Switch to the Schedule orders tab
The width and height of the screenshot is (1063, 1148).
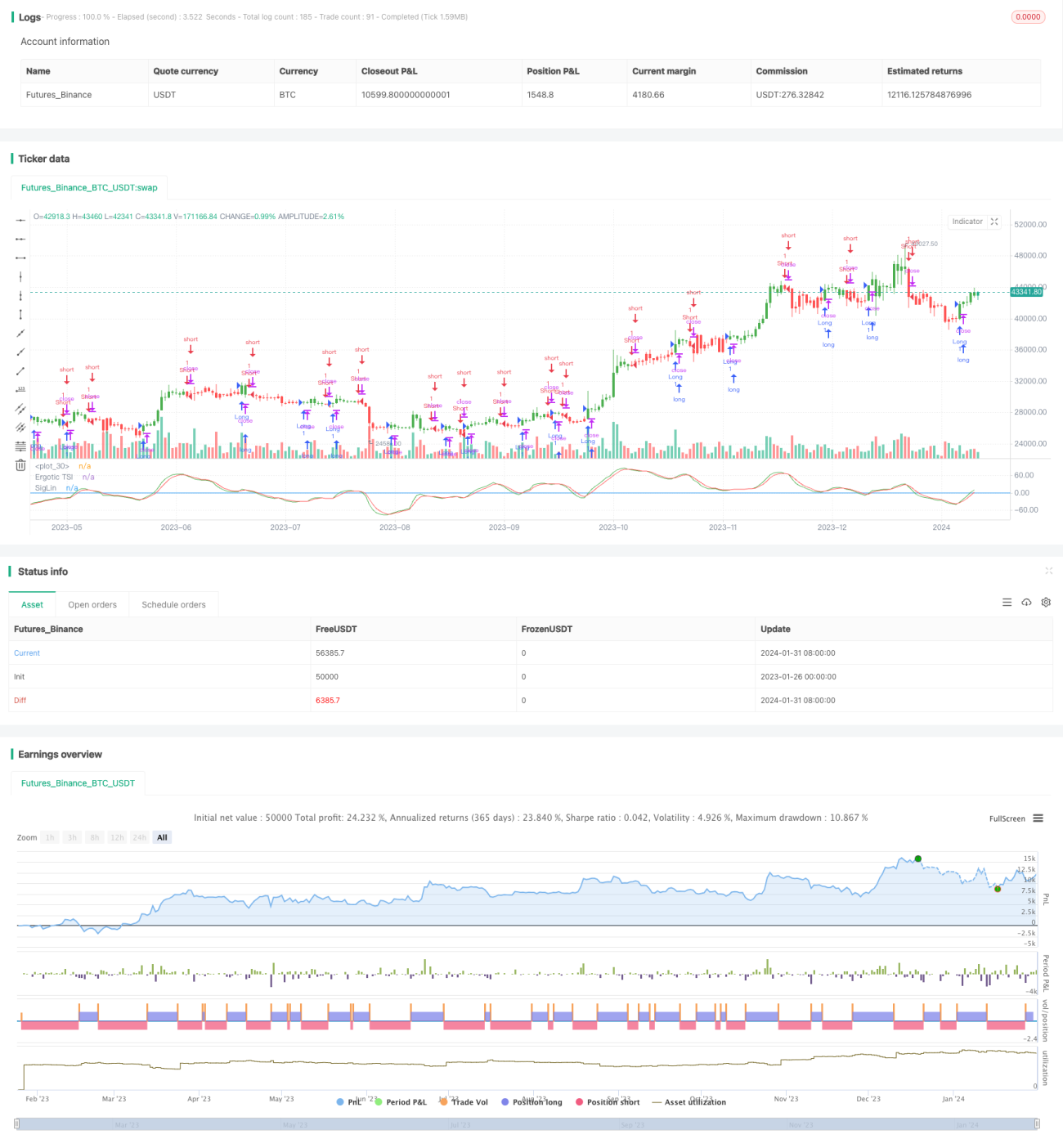173,605
